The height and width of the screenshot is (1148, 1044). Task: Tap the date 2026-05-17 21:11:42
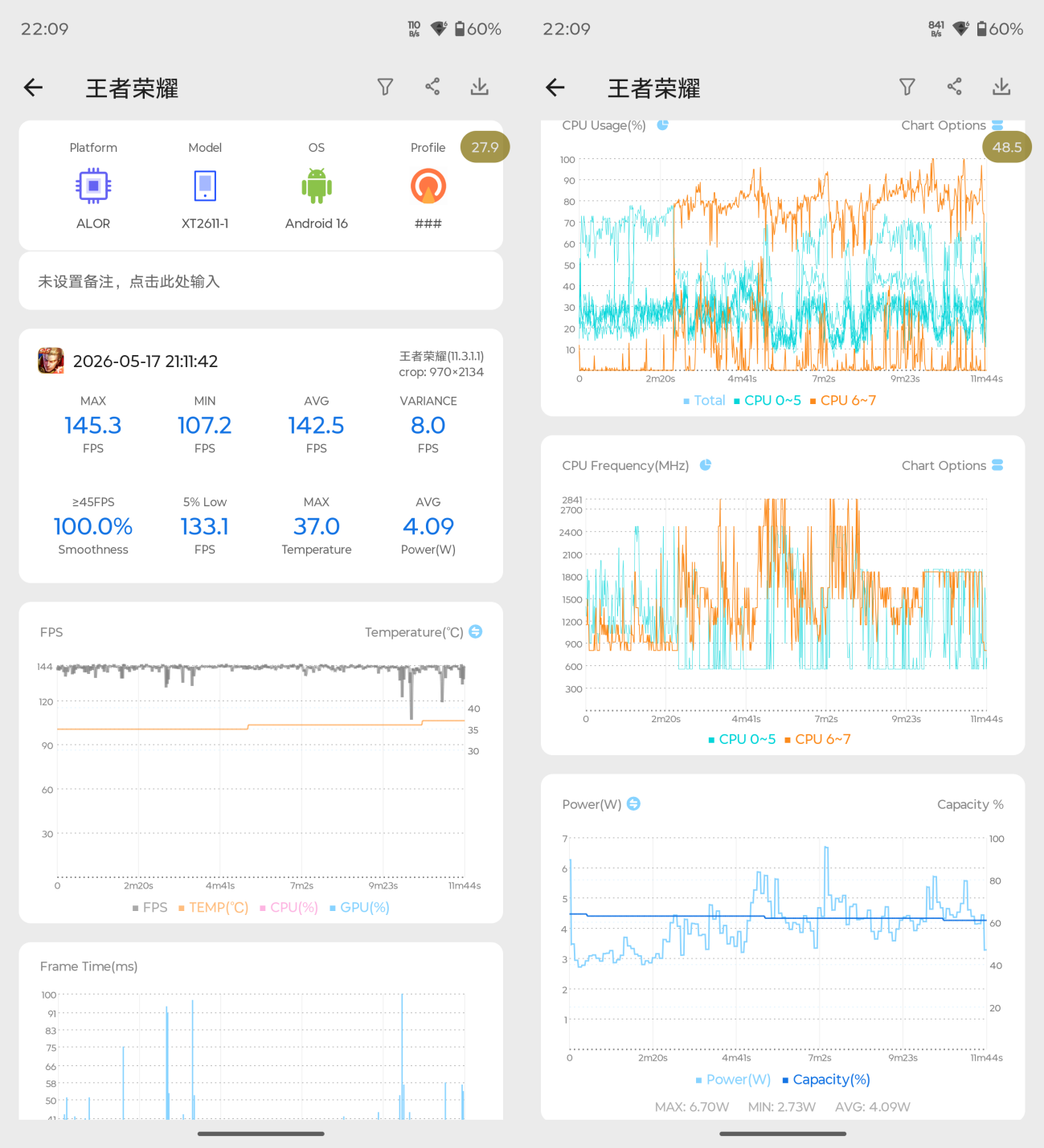click(x=145, y=362)
